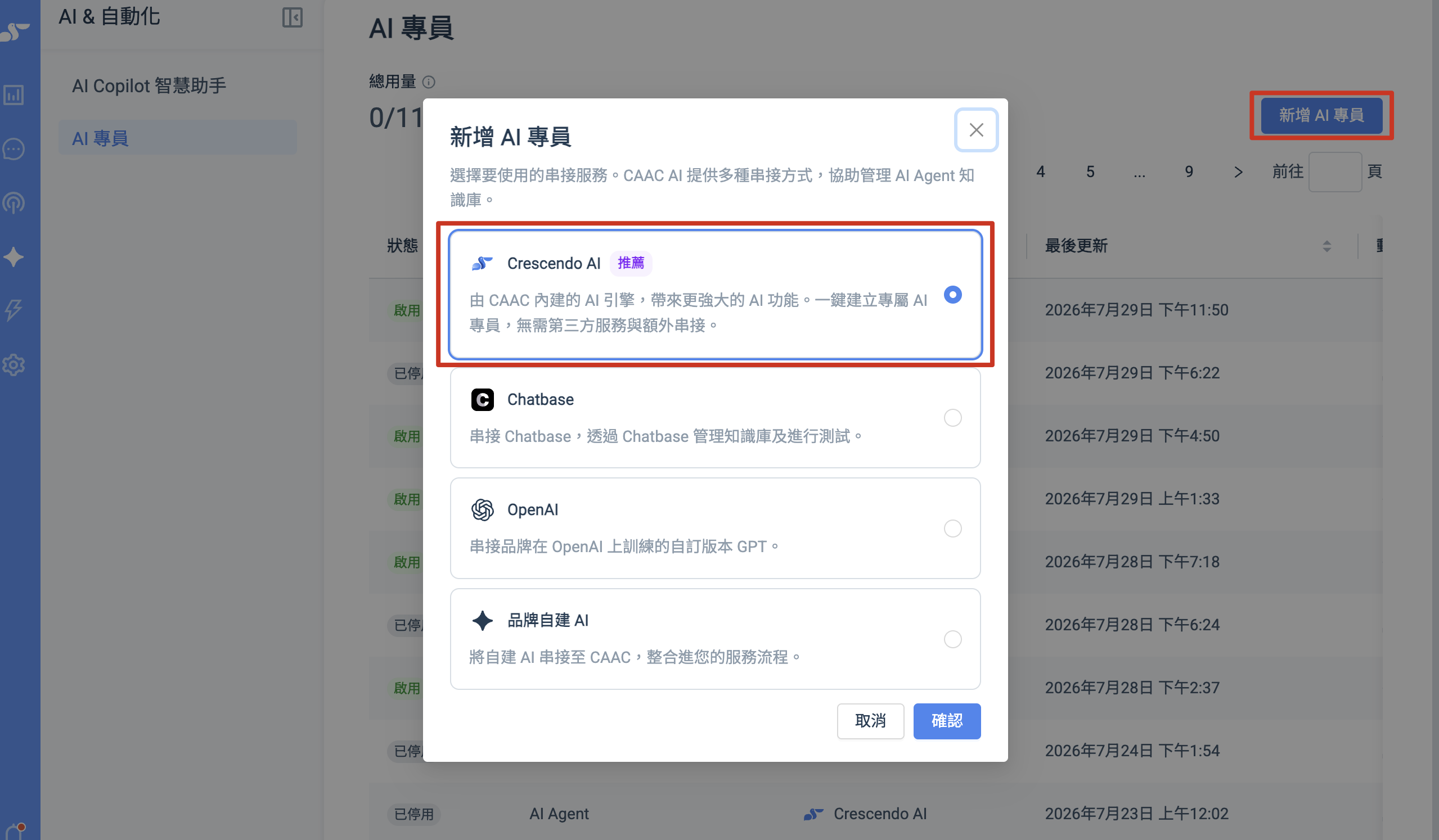Sort by 最後更新 column arrows
This screenshot has width=1439, height=840.
(1326, 246)
